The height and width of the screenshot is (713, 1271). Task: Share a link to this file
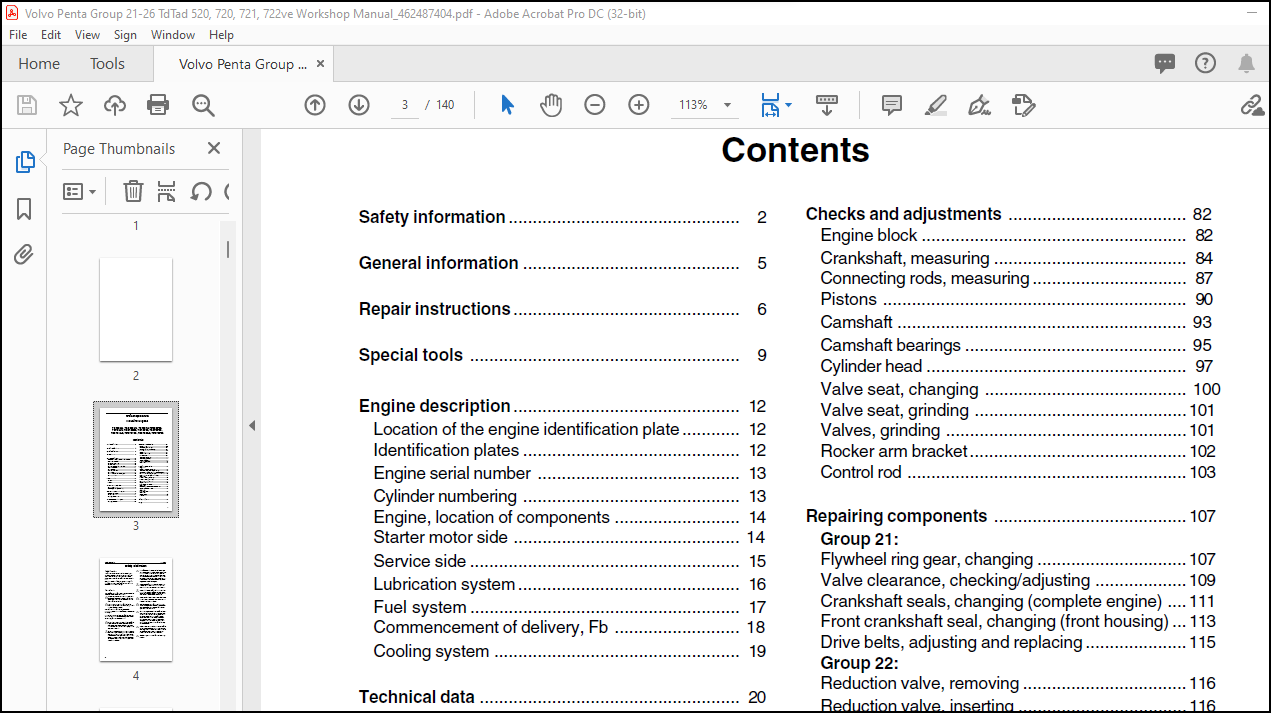coord(1251,105)
